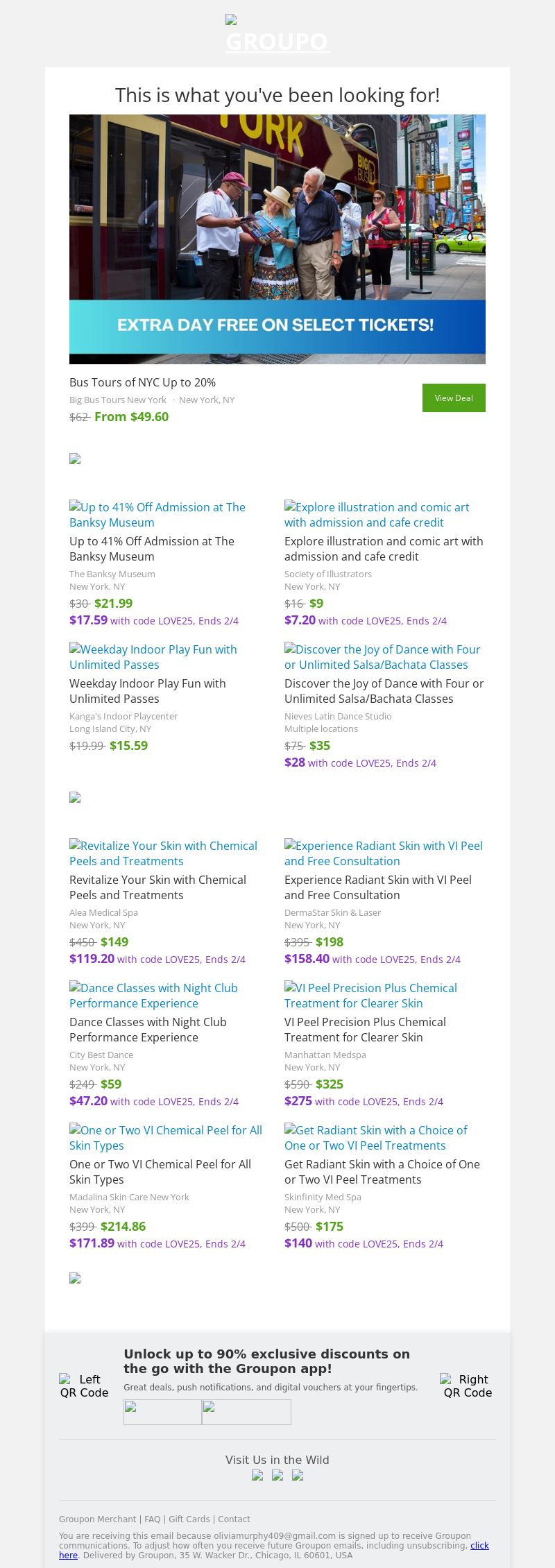Image resolution: width=555 pixels, height=1568 pixels.
Task: Click the Contact footer link
Action: pyautogui.click(x=234, y=1519)
